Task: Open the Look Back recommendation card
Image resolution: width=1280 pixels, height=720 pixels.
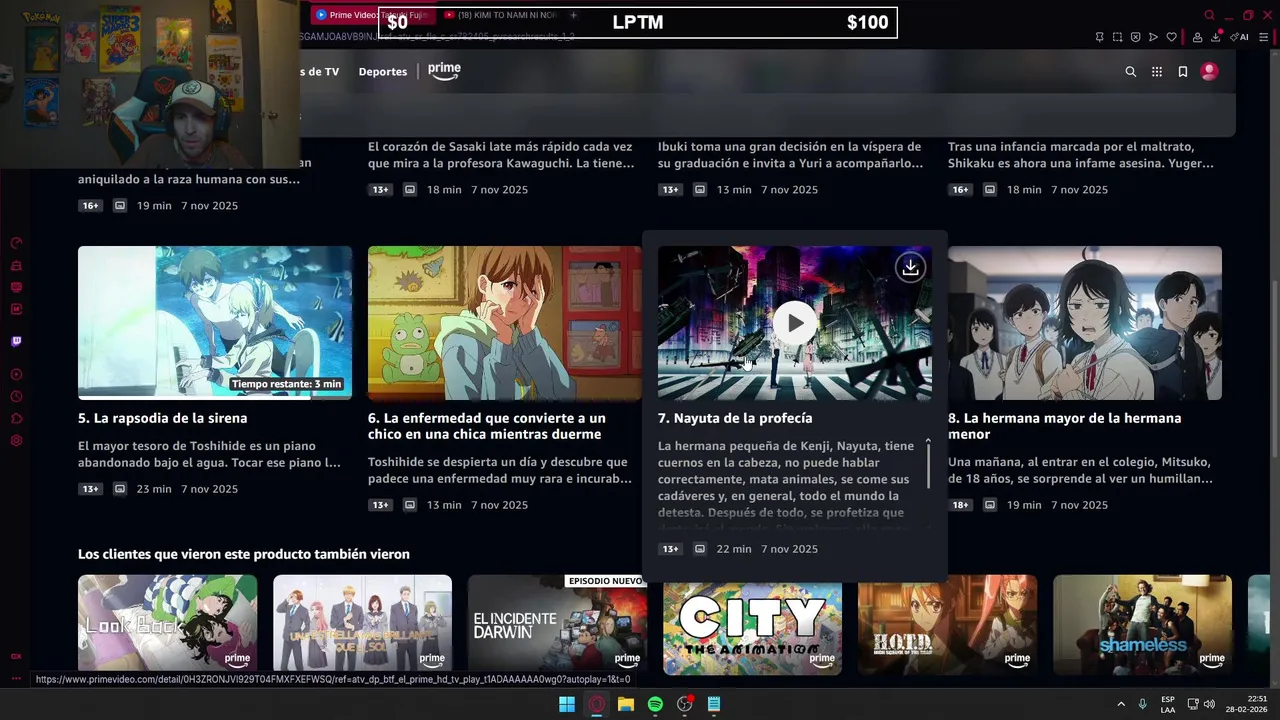Action: (167, 625)
